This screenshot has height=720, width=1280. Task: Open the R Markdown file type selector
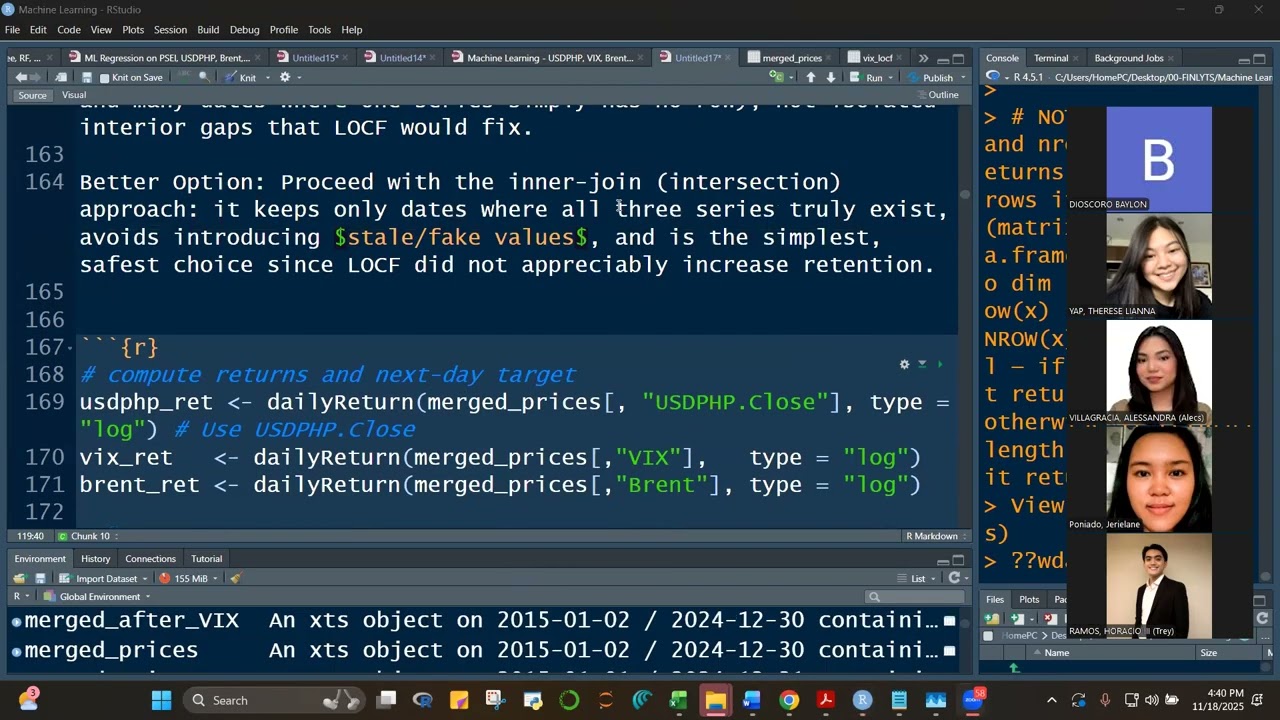936,536
